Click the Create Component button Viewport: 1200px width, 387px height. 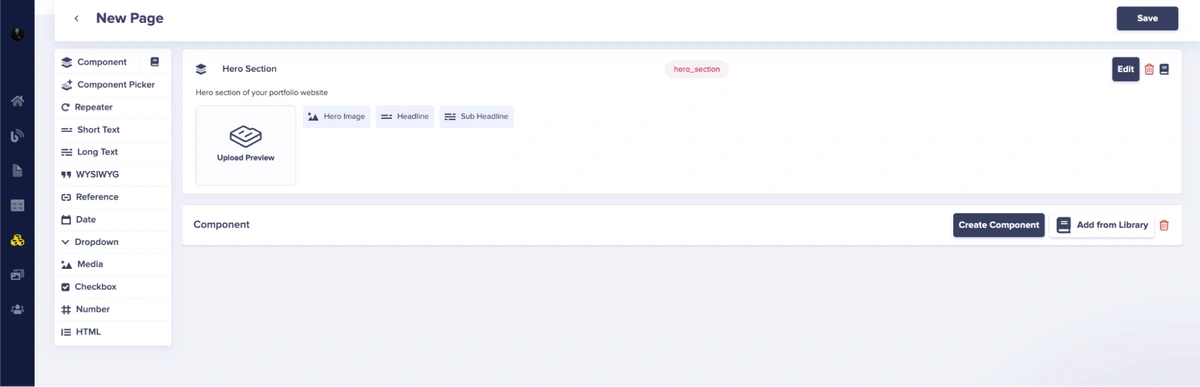[999, 225]
